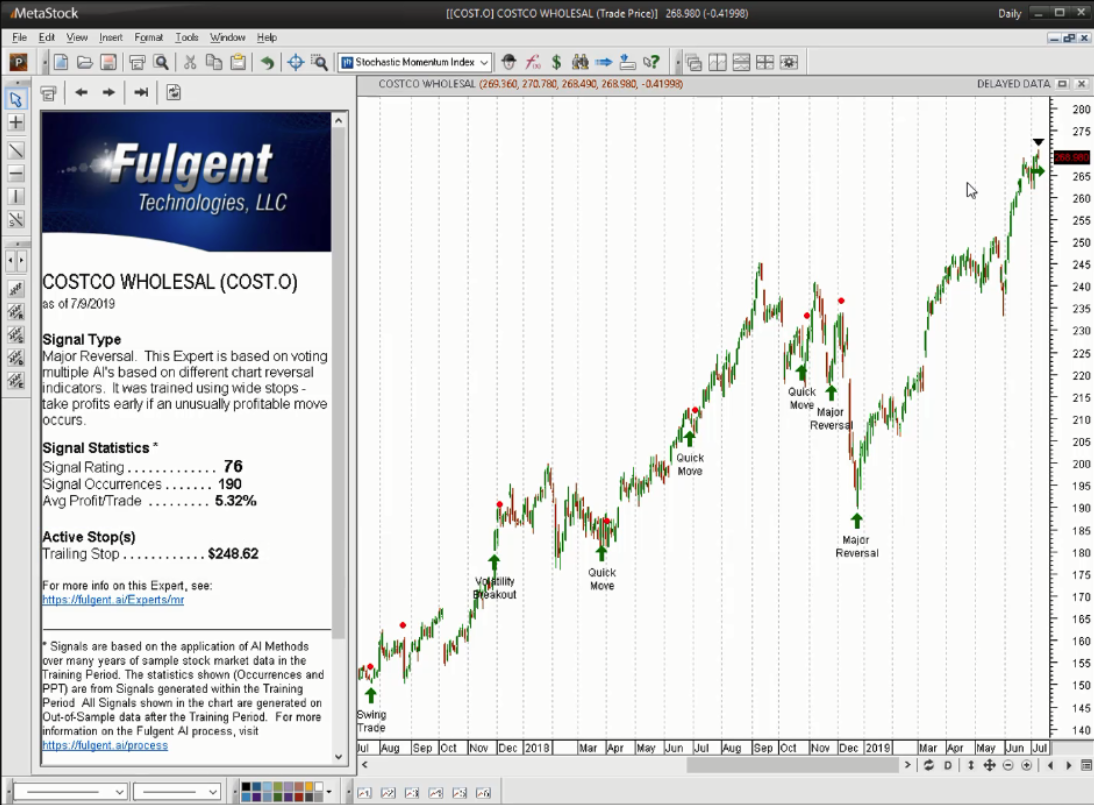Screen dimensions: 1094x805
Task: Click the four-way pan arrows icon
Action: (x=989, y=765)
